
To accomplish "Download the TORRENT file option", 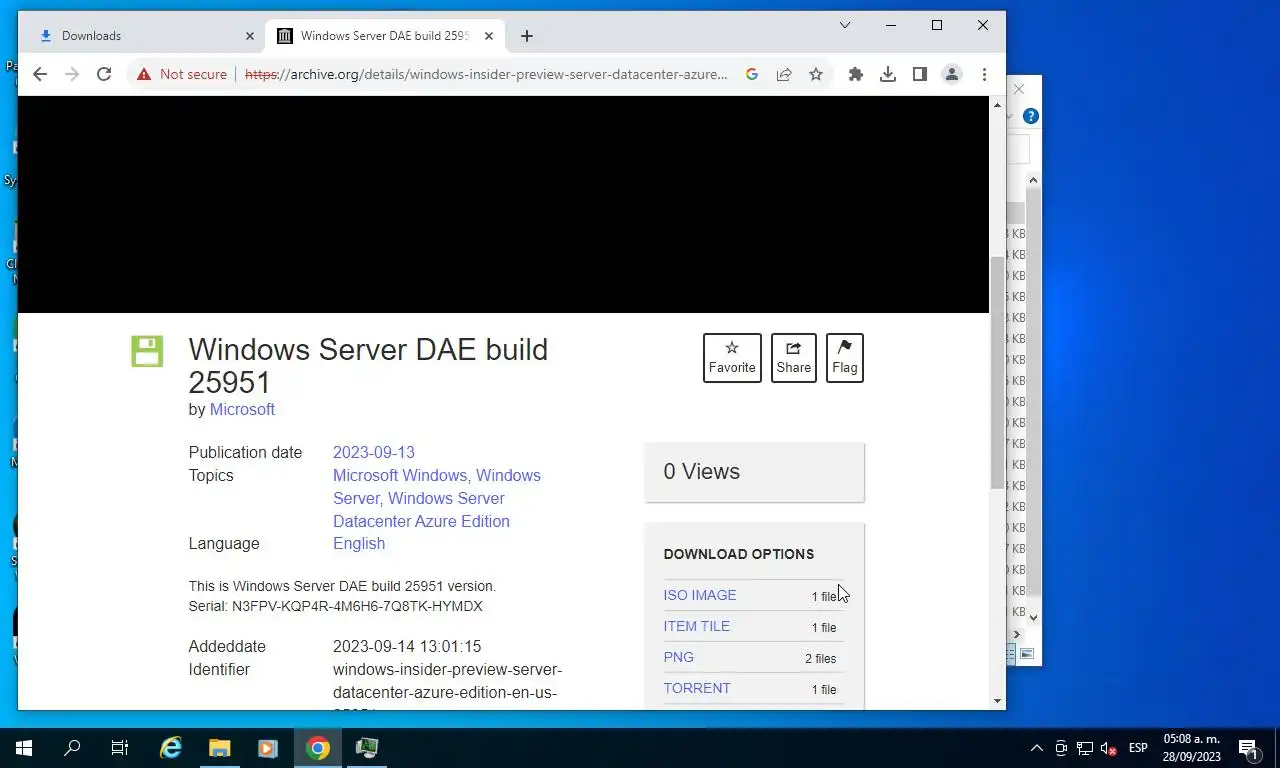I will (x=697, y=688).
